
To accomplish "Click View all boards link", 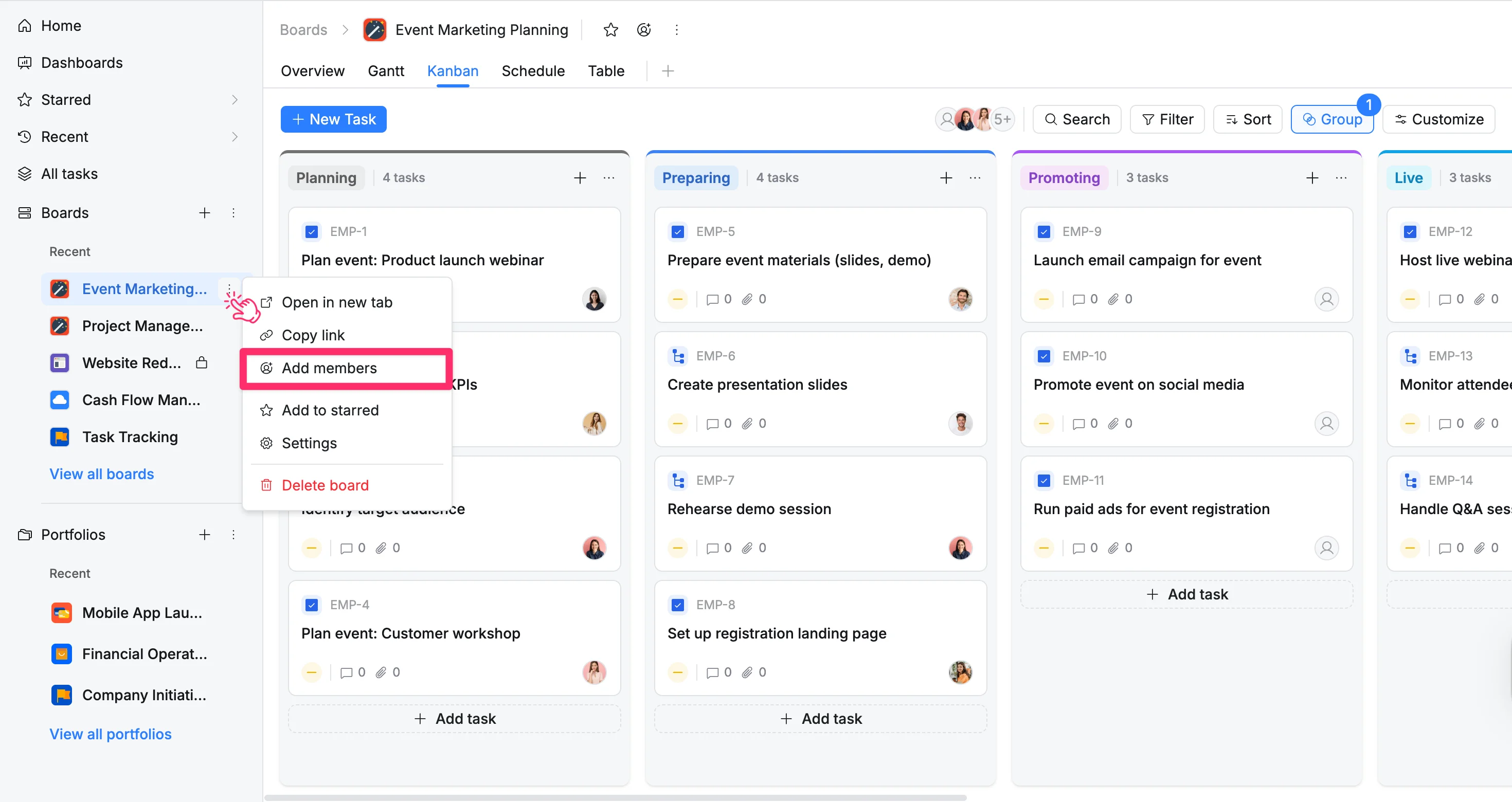I will (x=101, y=474).
